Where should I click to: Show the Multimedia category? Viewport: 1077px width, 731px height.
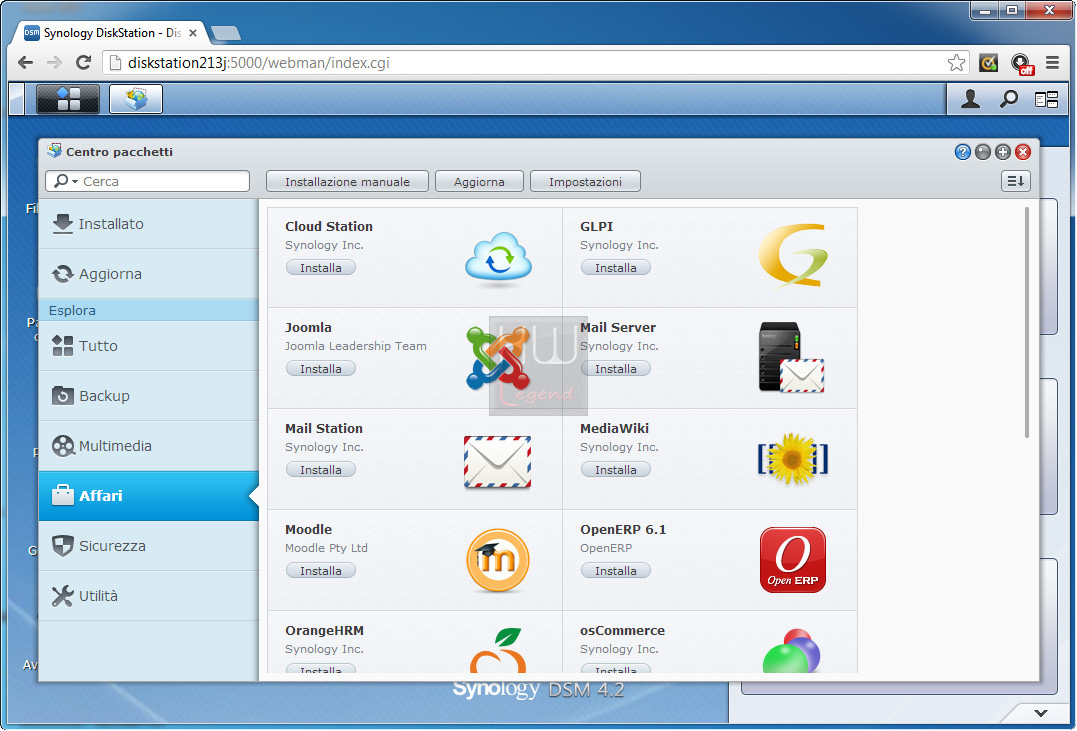tap(149, 446)
